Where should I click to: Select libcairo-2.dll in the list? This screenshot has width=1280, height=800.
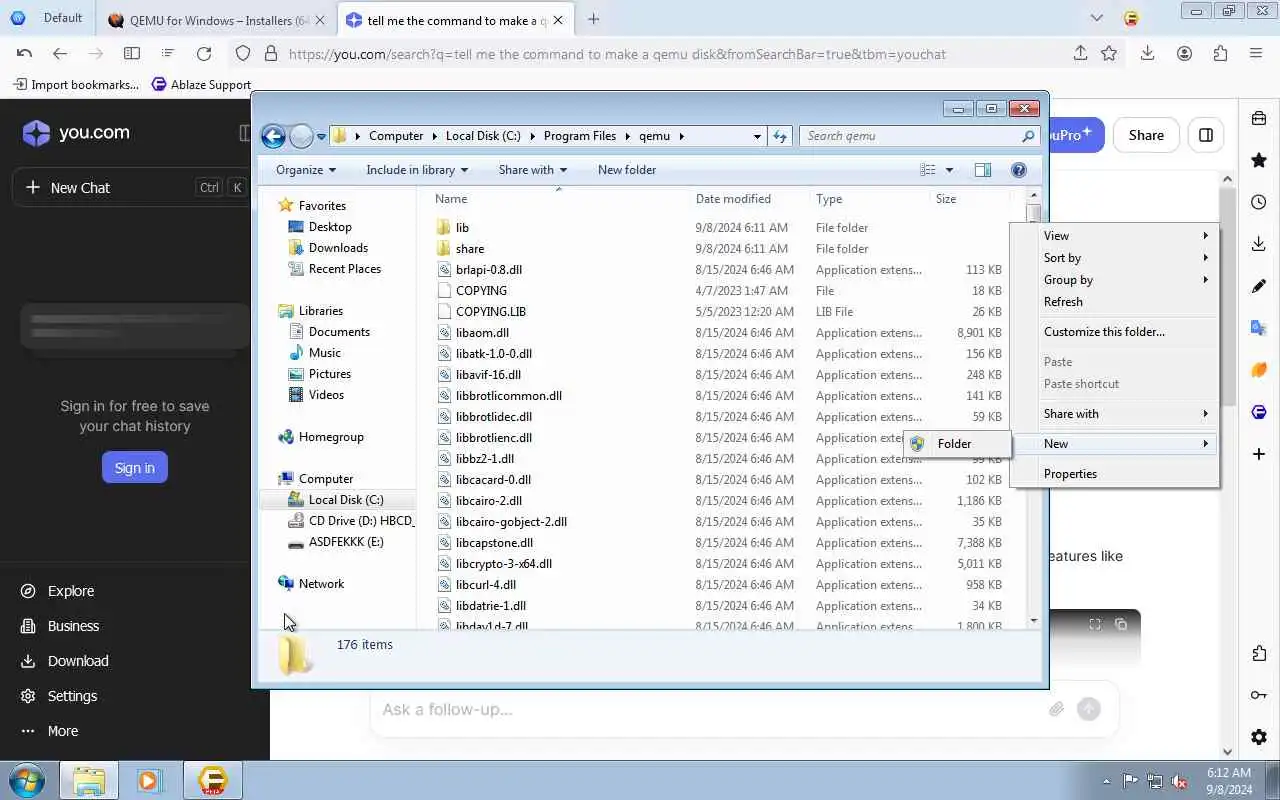point(488,501)
